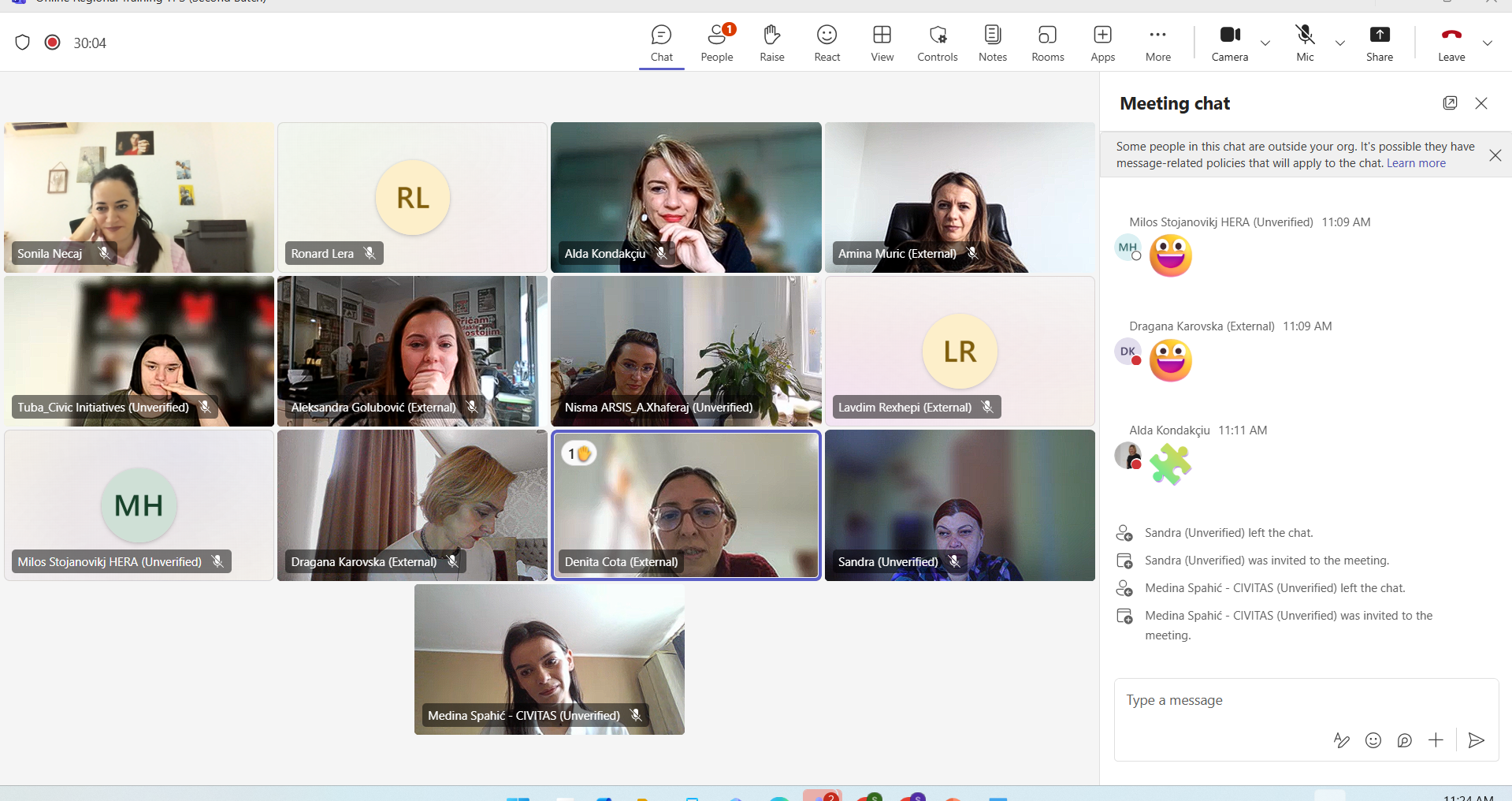Open breakout Rooms
This screenshot has height=801, width=1512.
(1047, 43)
